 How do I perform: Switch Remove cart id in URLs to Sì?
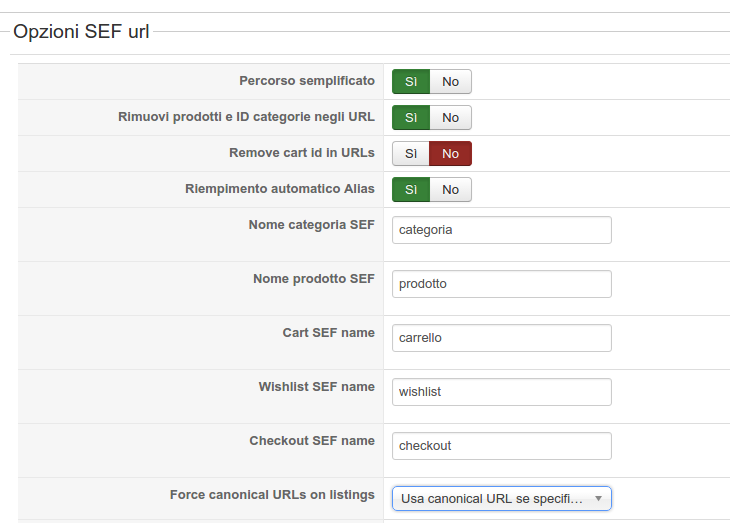click(411, 154)
